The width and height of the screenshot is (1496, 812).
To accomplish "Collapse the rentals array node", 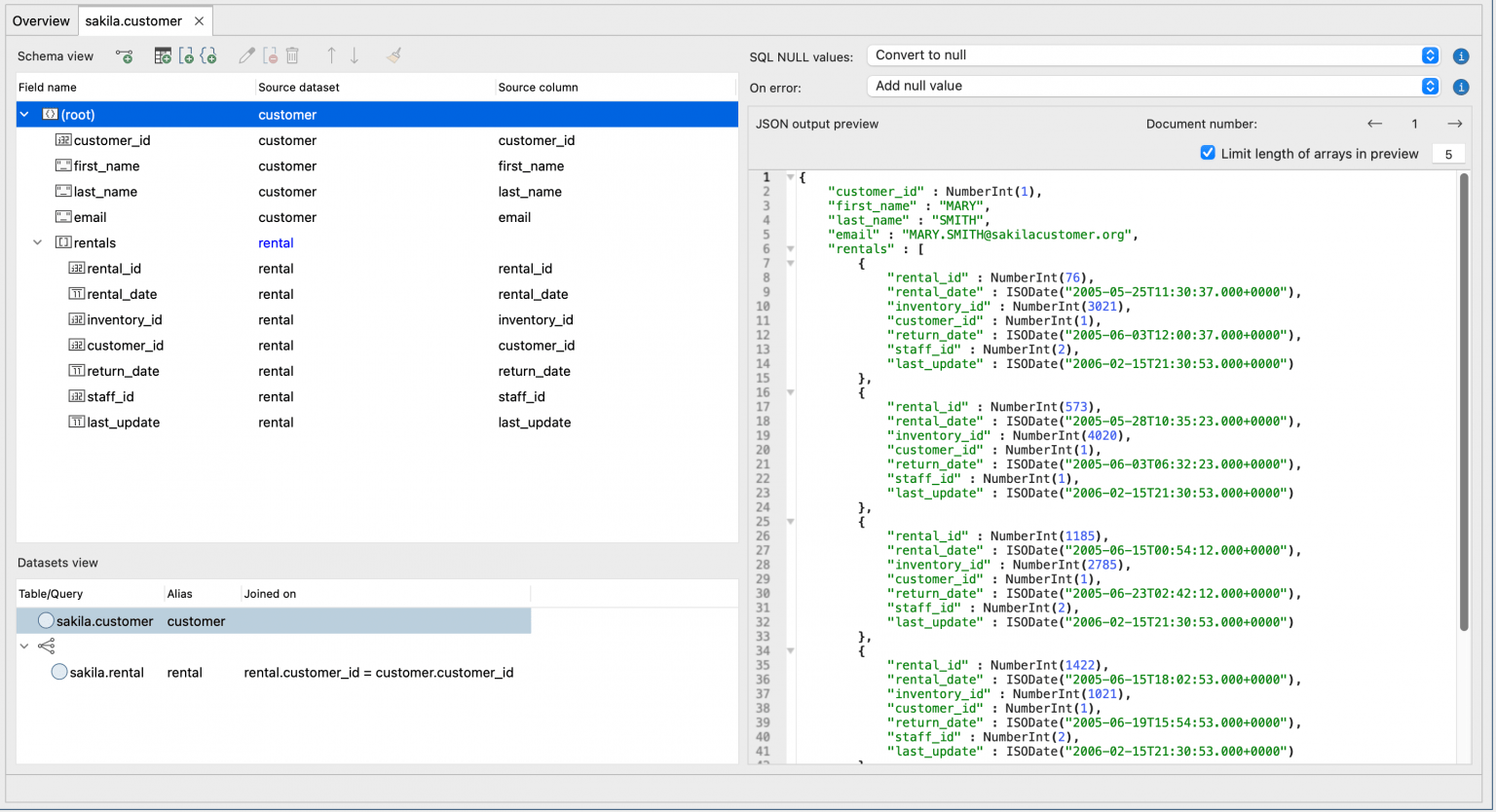I will tap(38, 242).
